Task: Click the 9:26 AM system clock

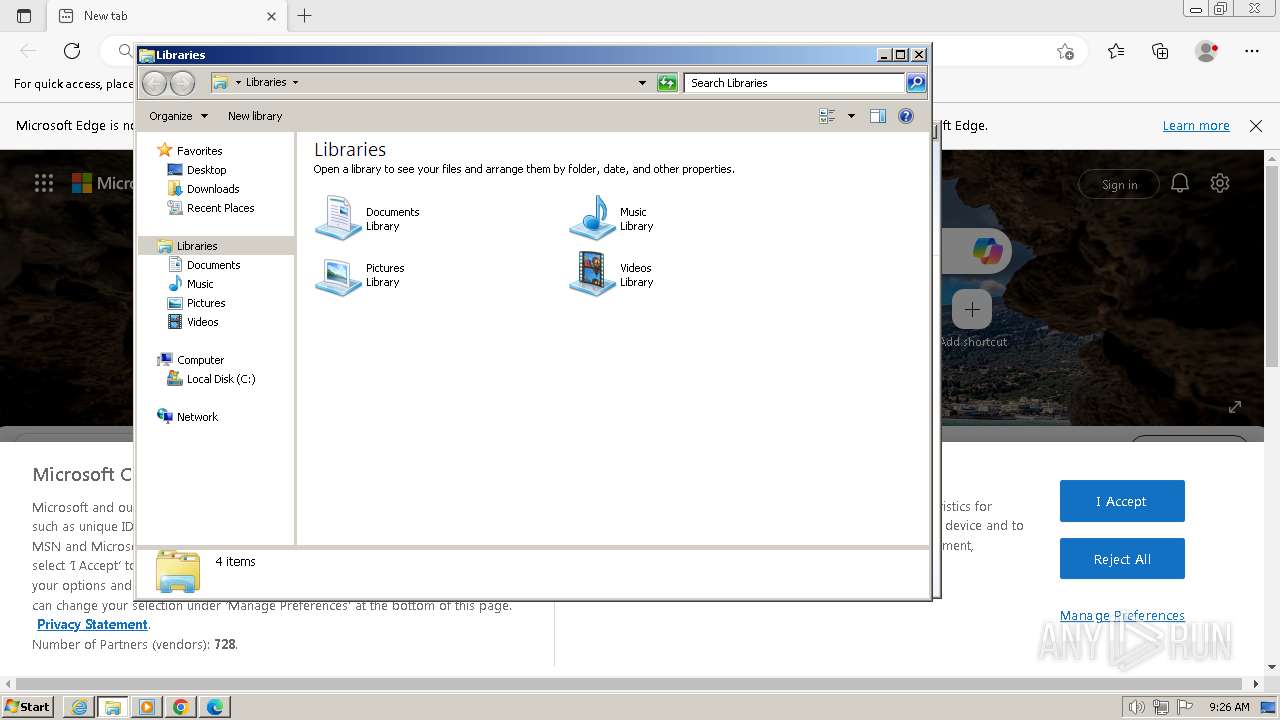Action: tap(1229, 707)
